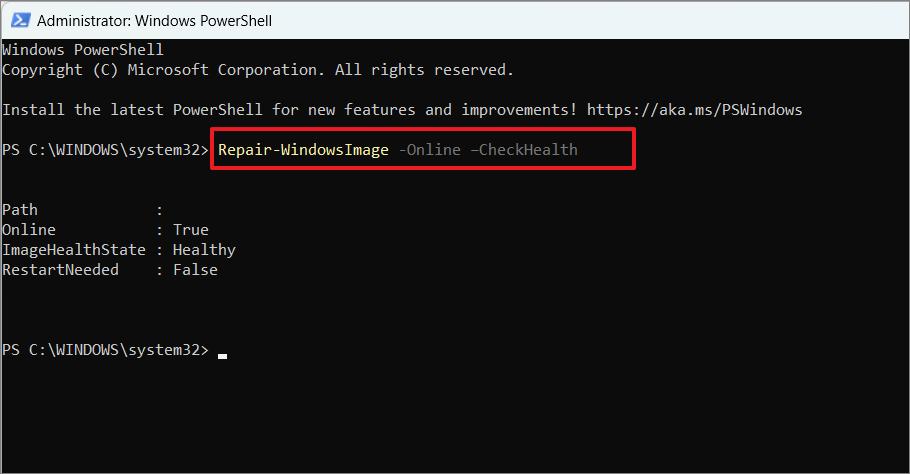Click the blinking cursor at the last prompt
Image resolution: width=910 pixels, height=474 pixels.
click(x=223, y=353)
